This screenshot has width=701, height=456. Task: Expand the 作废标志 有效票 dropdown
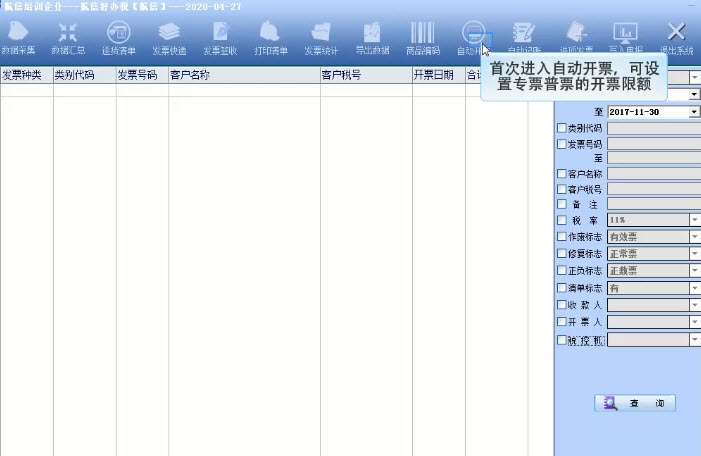click(x=694, y=236)
